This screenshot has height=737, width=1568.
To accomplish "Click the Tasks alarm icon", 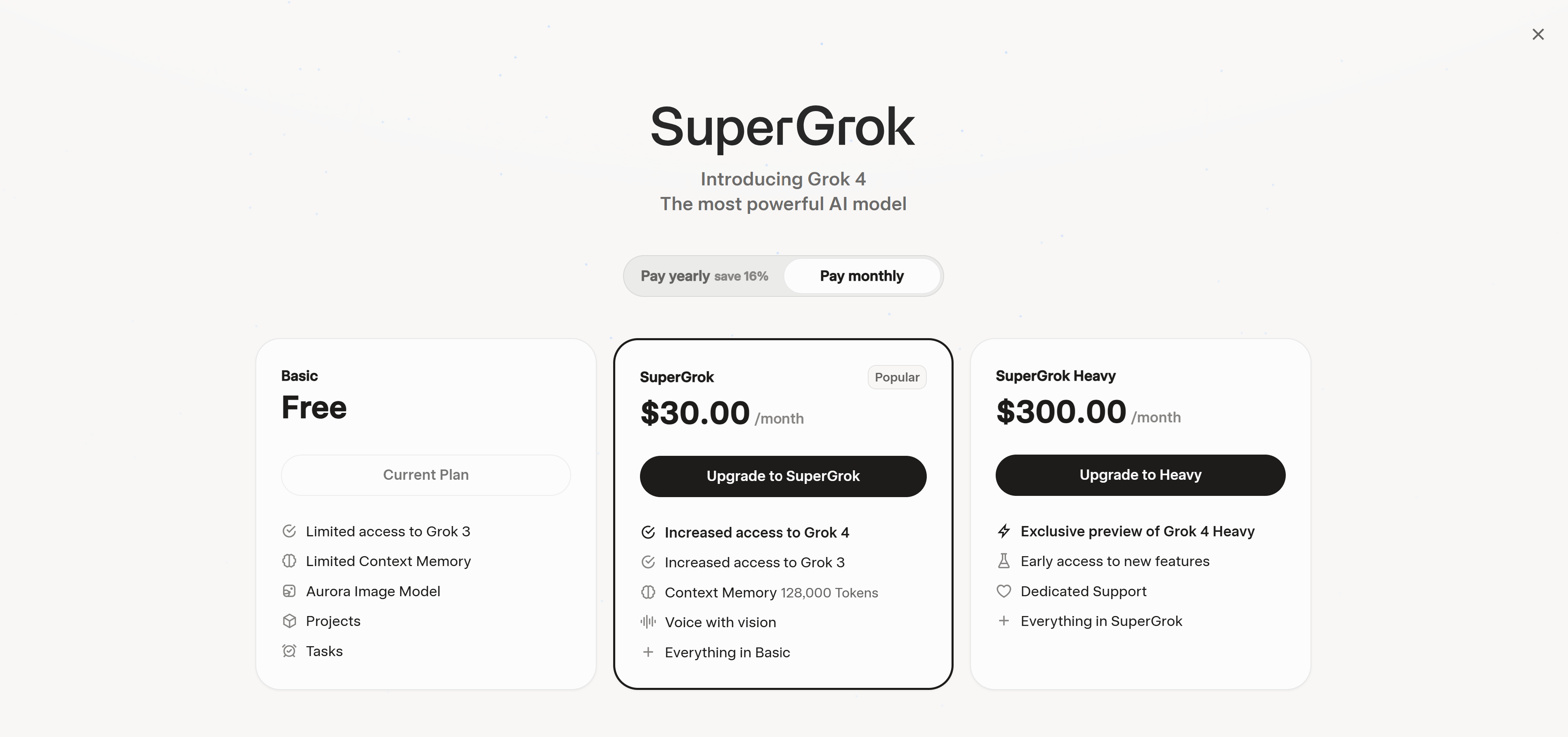I will (290, 651).
